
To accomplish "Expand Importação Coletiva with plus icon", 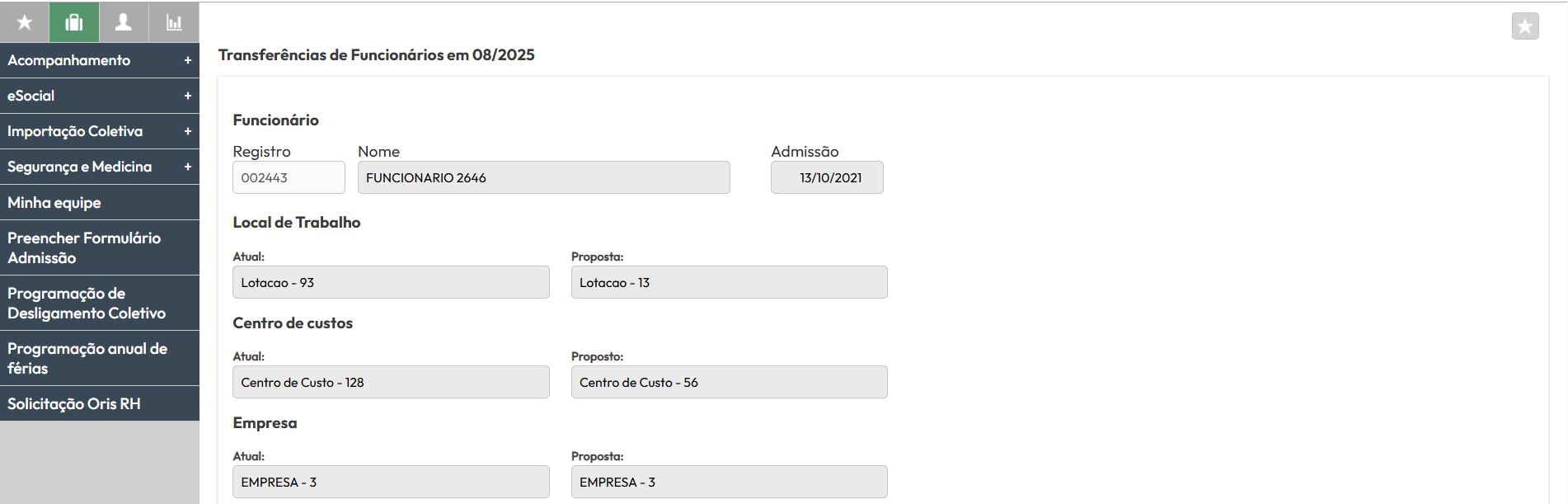I will [187, 131].
